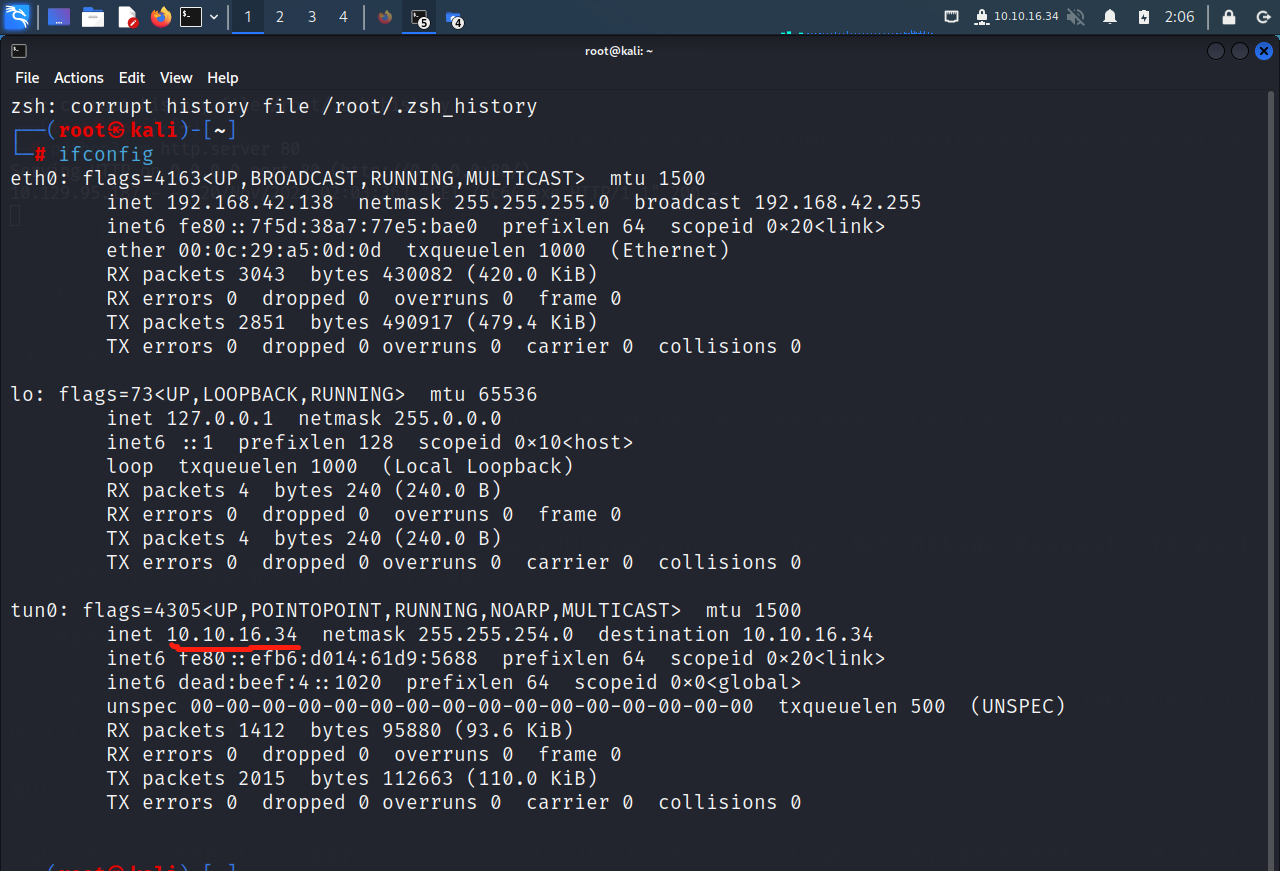Click the 'tun0:' interface name
This screenshot has height=871, width=1280.
coord(41,610)
